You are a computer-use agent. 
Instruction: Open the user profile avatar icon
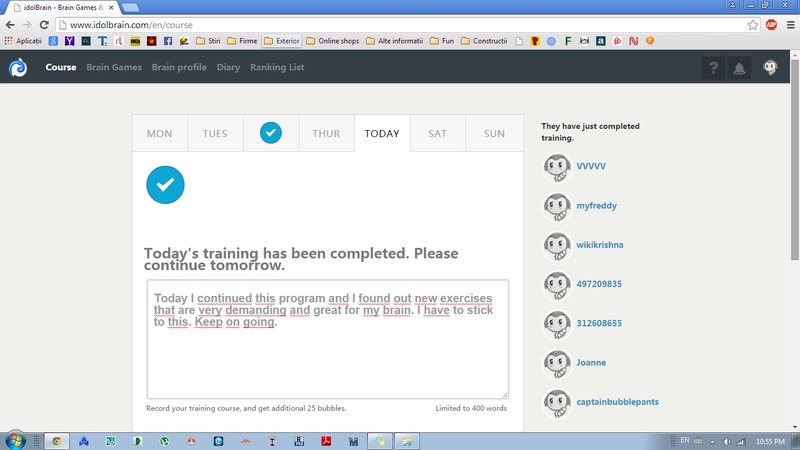click(x=769, y=68)
